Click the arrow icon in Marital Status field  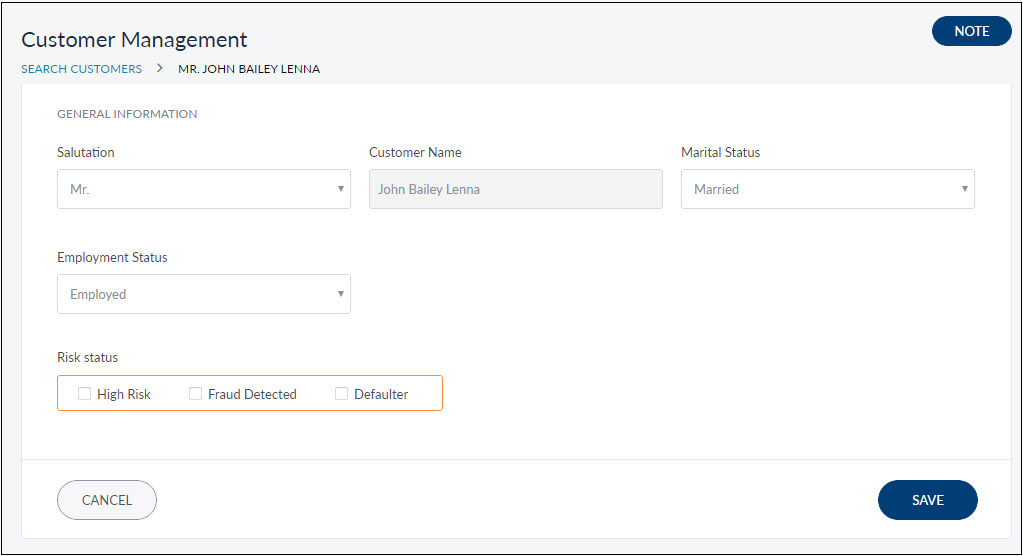click(x=964, y=189)
